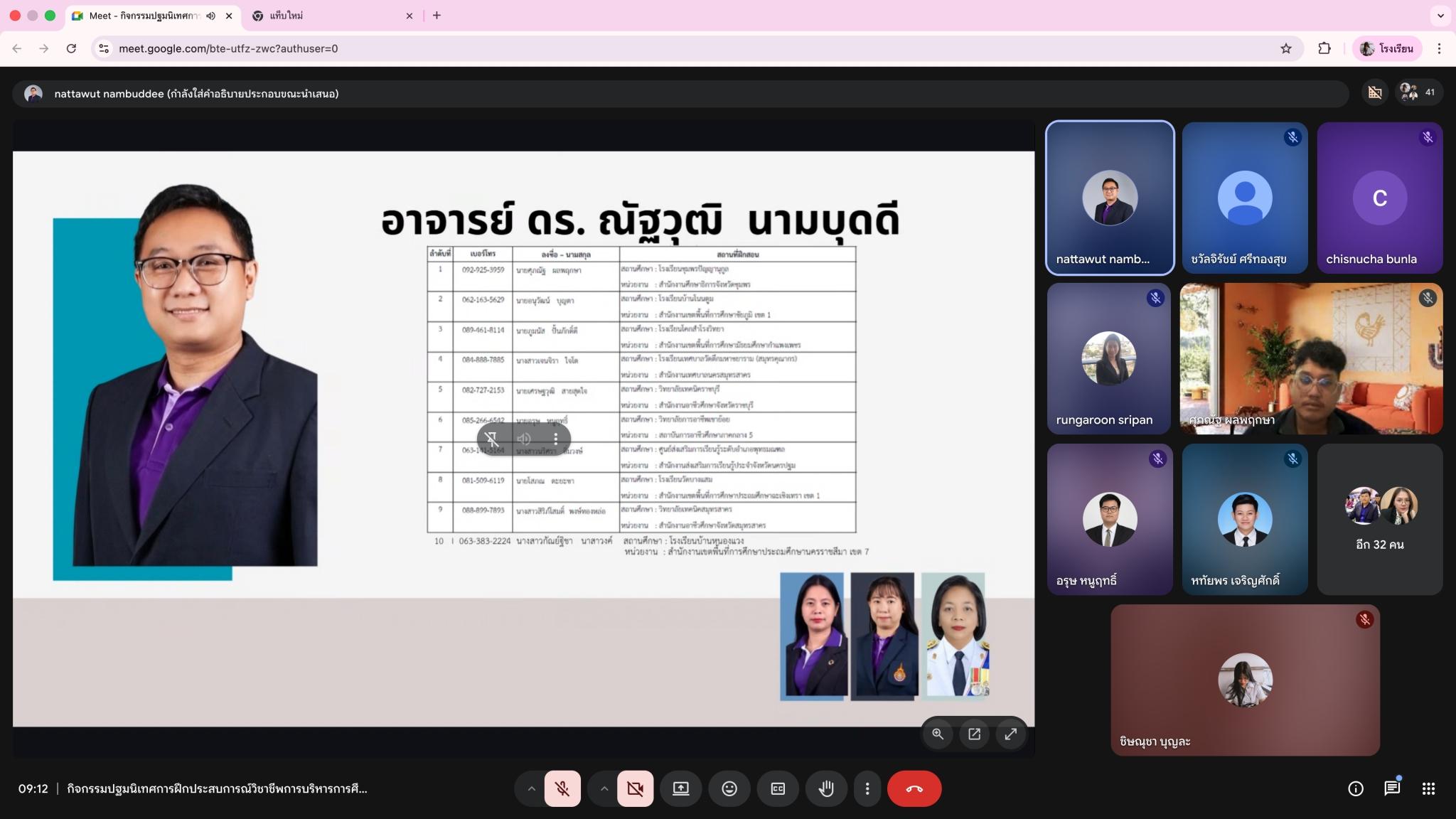Enter fullscreen for the presentation
Screen dimensions: 1456x819
click(x=1010, y=734)
